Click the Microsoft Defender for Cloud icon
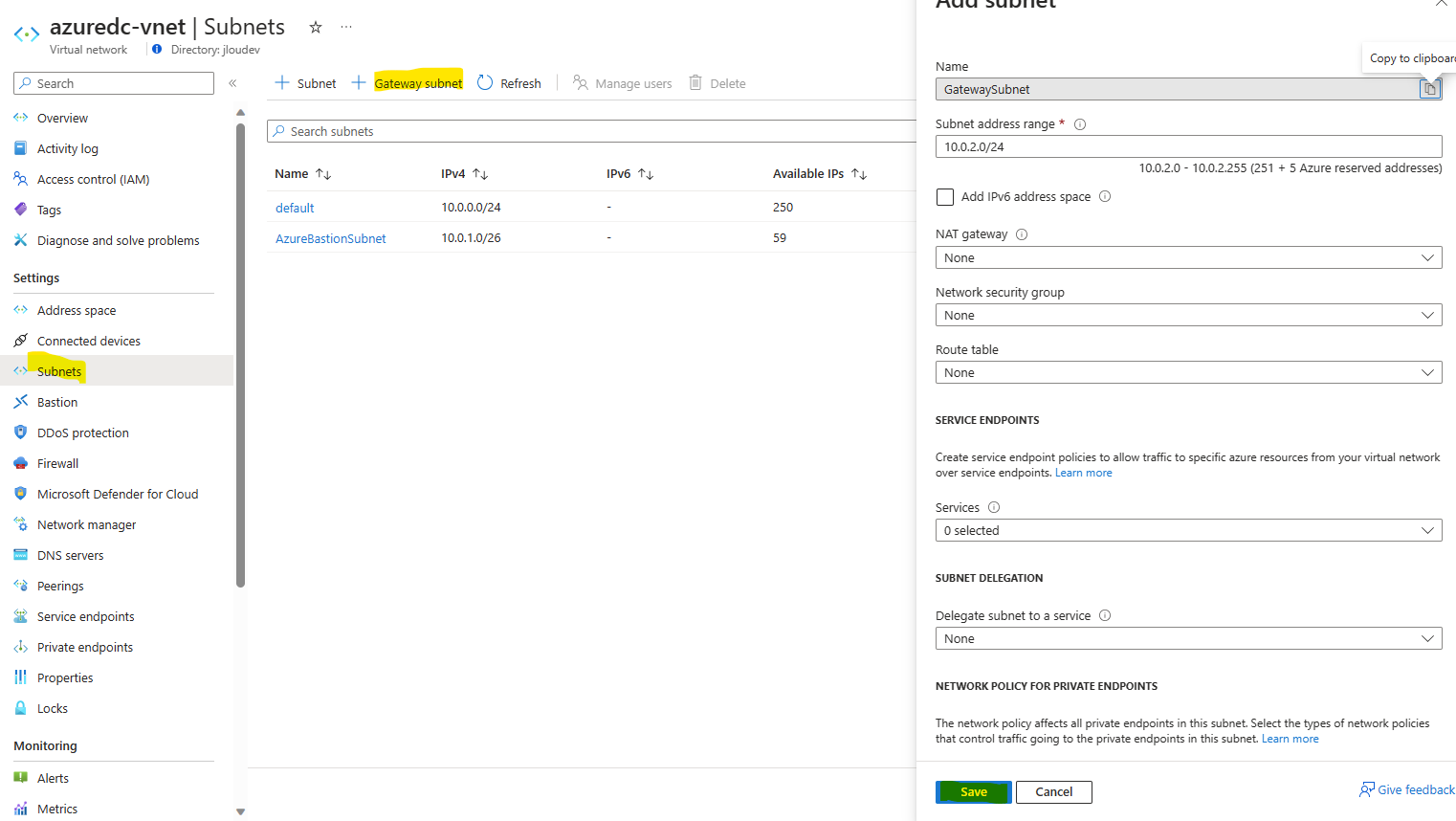 point(21,494)
